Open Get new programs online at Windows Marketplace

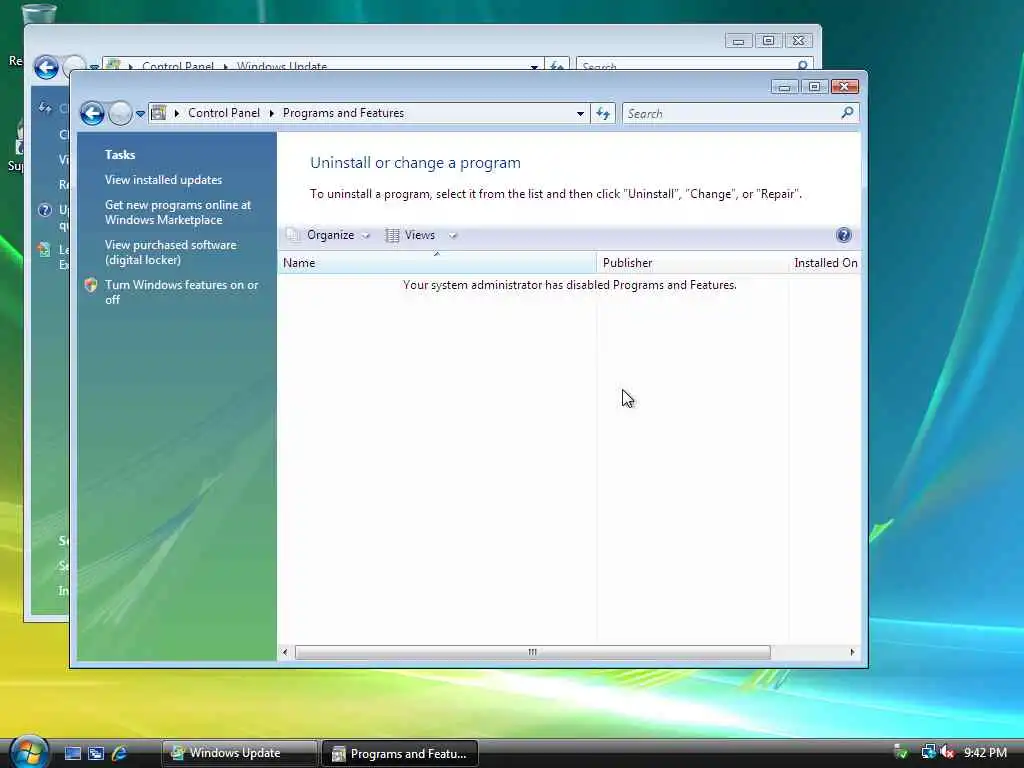pyautogui.click(x=178, y=212)
